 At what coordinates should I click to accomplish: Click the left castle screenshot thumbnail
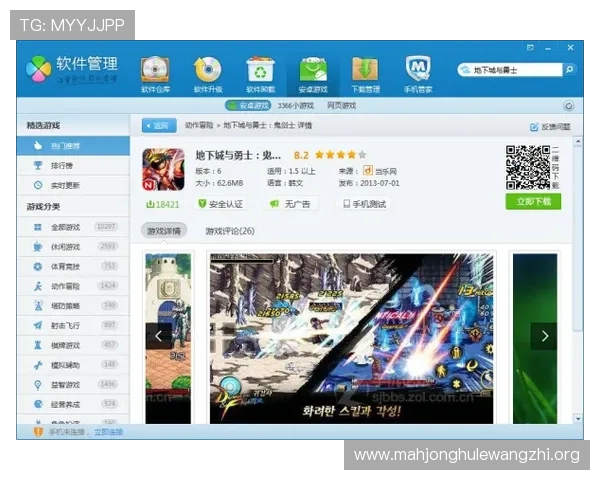pyautogui.click(x=168, y=338)
